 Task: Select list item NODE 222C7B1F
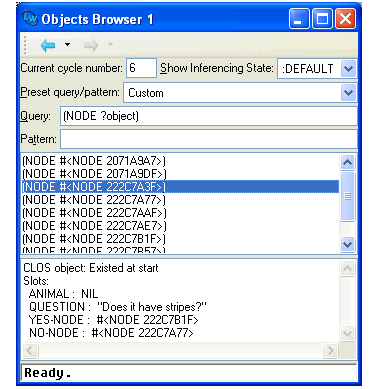pos(94,239)
